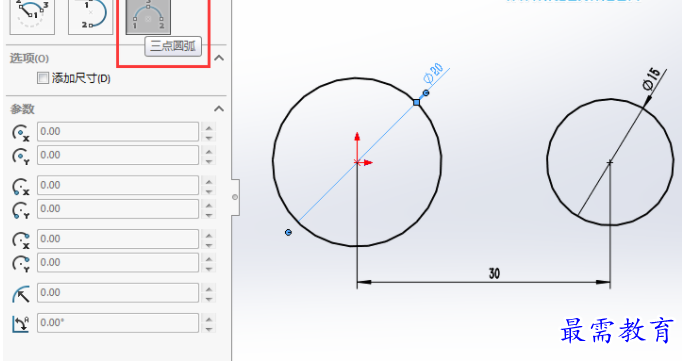Decrease start point Y with down arrow

tap(209, 214)
